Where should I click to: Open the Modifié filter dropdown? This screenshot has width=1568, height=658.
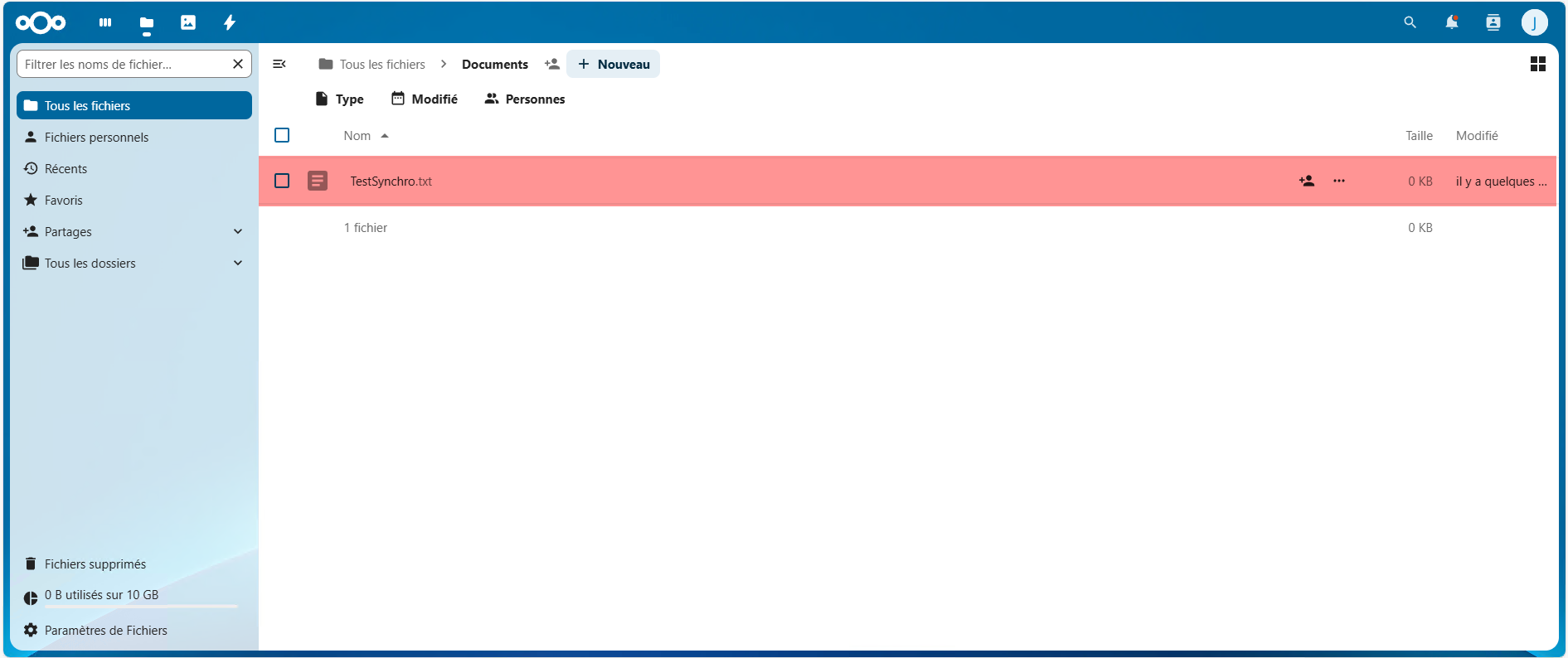tap(425, 99)
